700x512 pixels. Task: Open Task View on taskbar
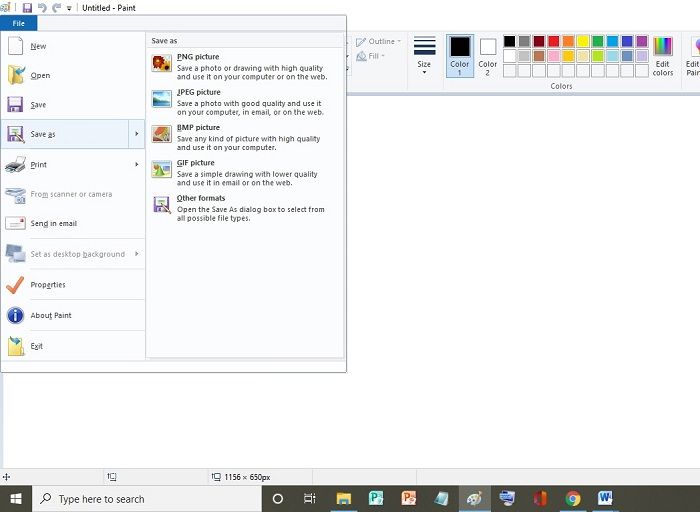coord(310,499)
